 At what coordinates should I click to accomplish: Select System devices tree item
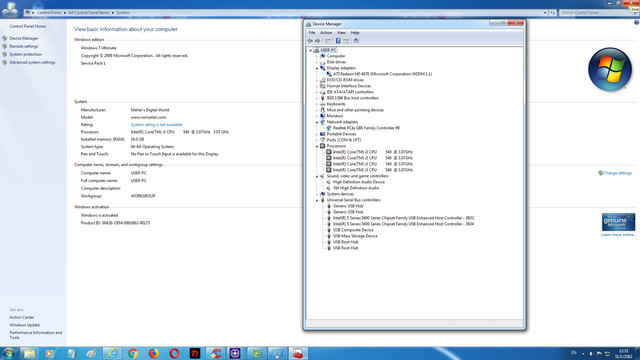click(340, 194)
